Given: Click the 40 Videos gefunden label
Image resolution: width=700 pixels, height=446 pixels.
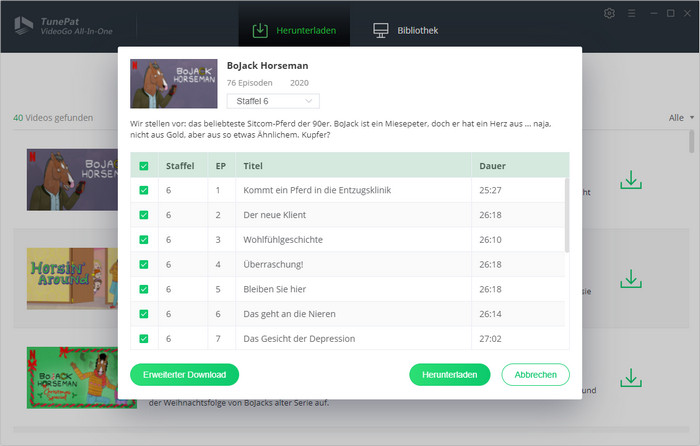Looking at the screenshot, I should tap(53, 118).
